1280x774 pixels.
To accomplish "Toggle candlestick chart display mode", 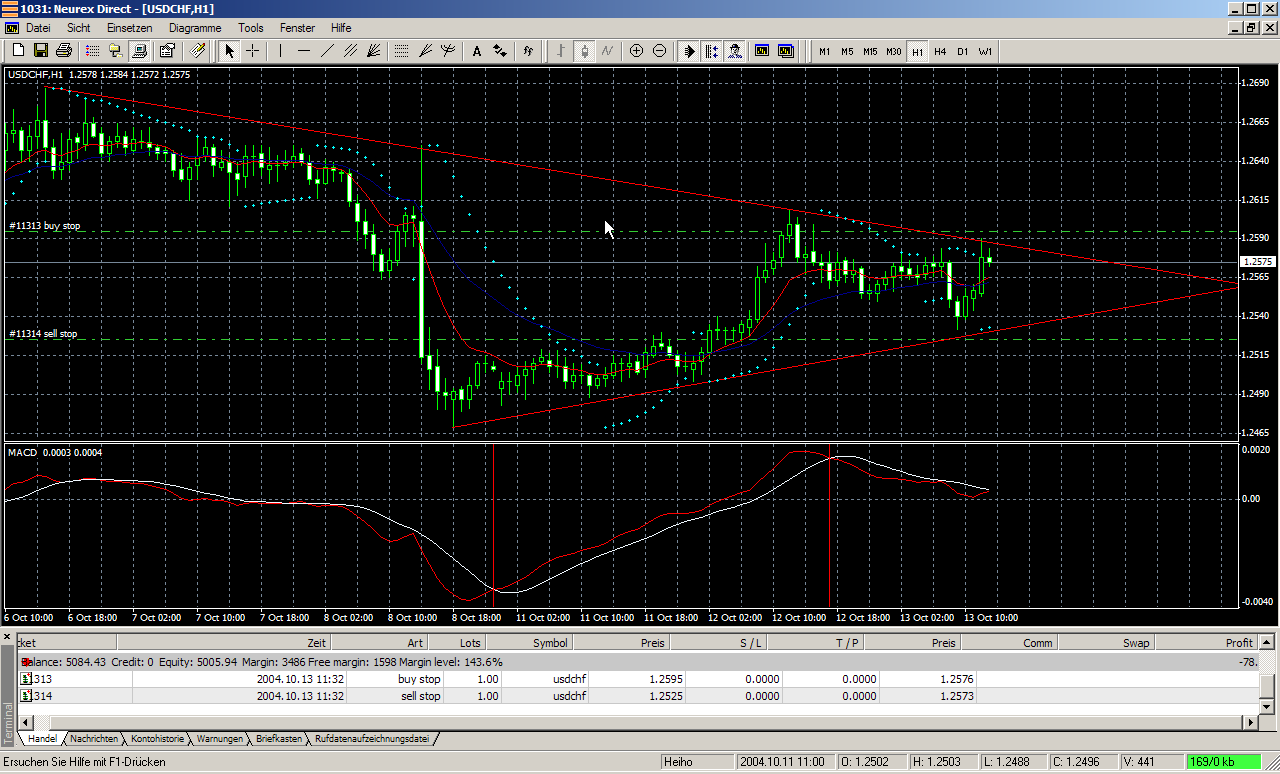I will tap(584, 51).
